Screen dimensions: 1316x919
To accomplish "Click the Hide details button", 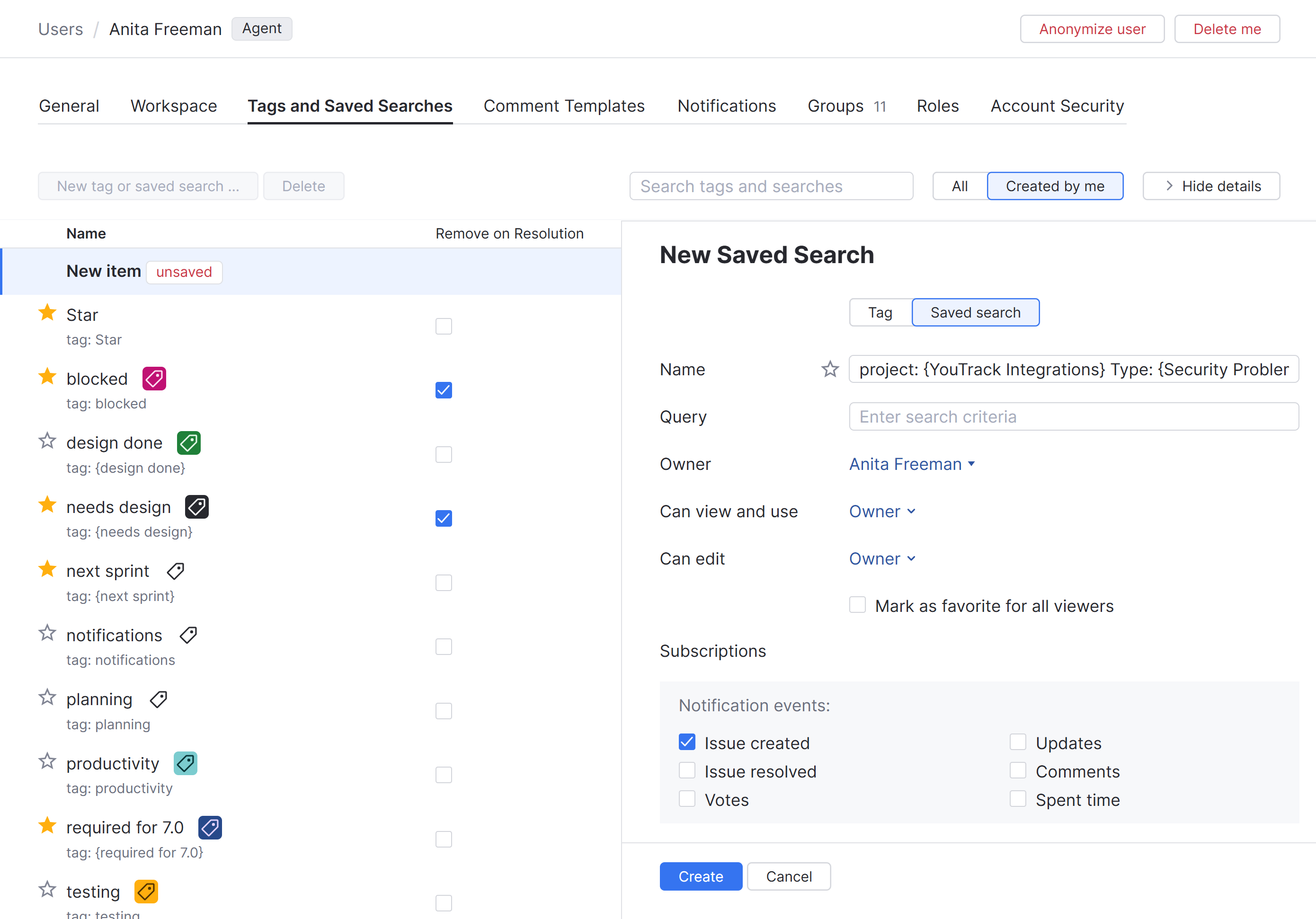I will click(1211, 186).
